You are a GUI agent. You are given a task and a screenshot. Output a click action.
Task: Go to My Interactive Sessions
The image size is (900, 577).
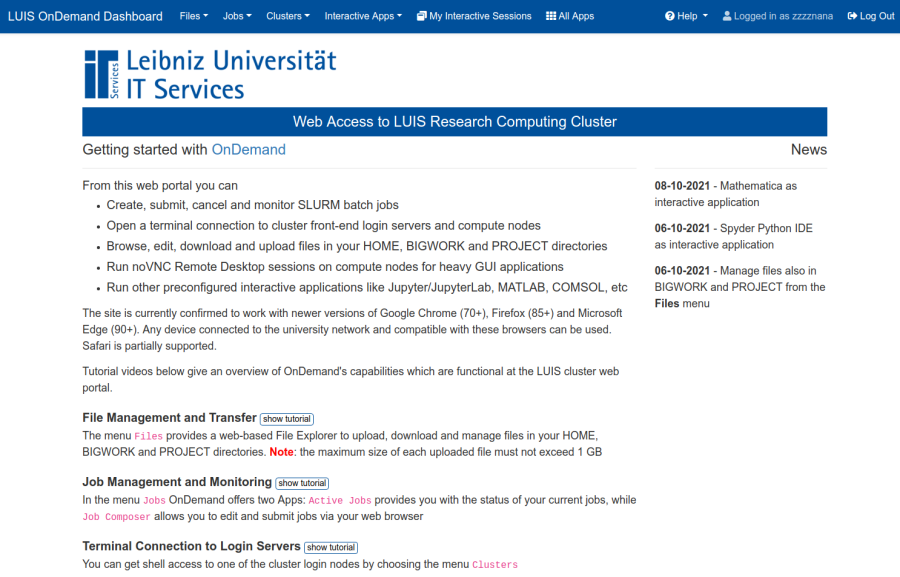(x=474, y=16)
